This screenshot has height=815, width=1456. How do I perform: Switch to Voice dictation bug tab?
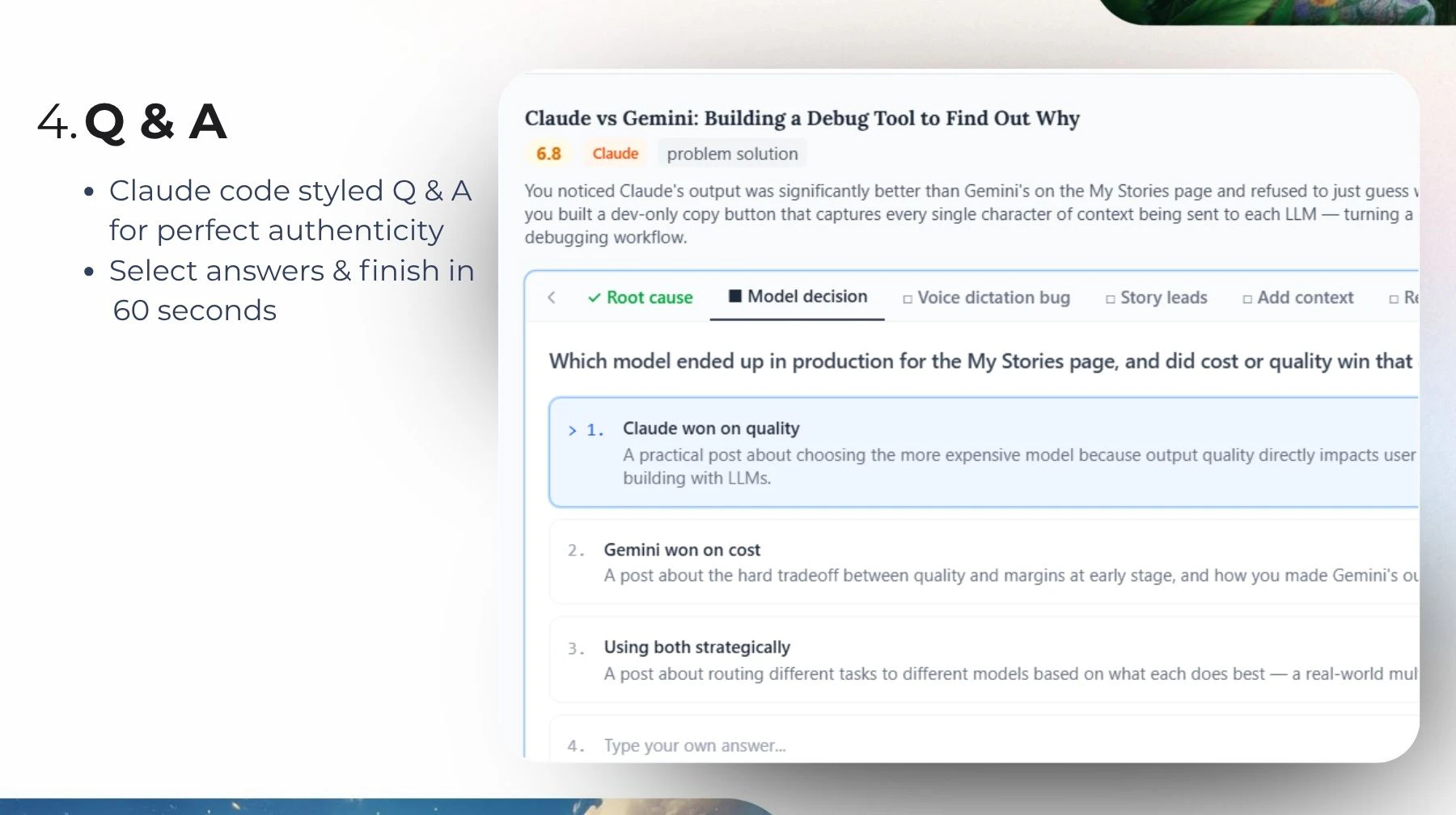click(986, 298)
